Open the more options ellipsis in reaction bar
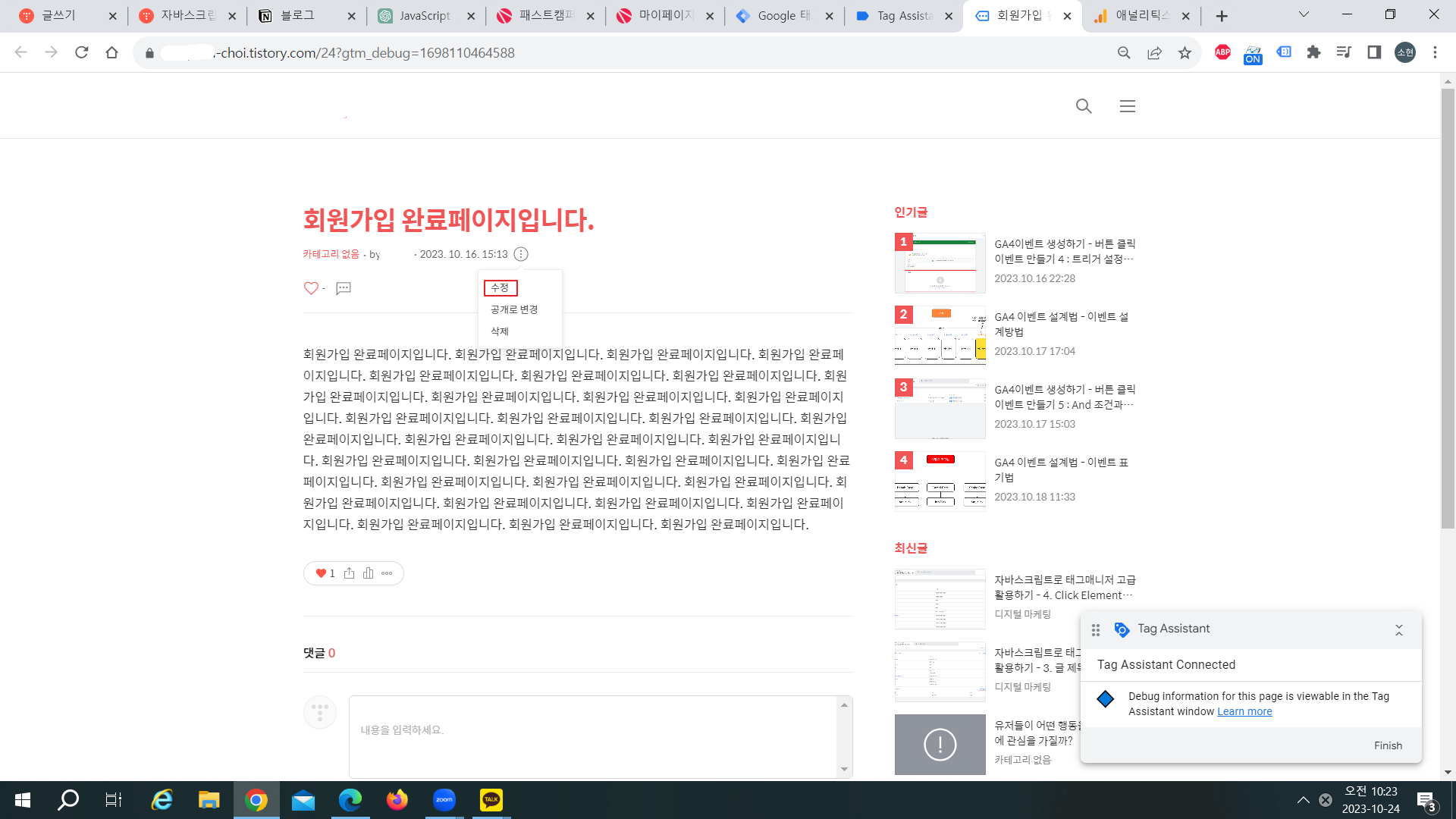Image resolution: width=1456 pixels, height=819 pixels. coord(387,573)
